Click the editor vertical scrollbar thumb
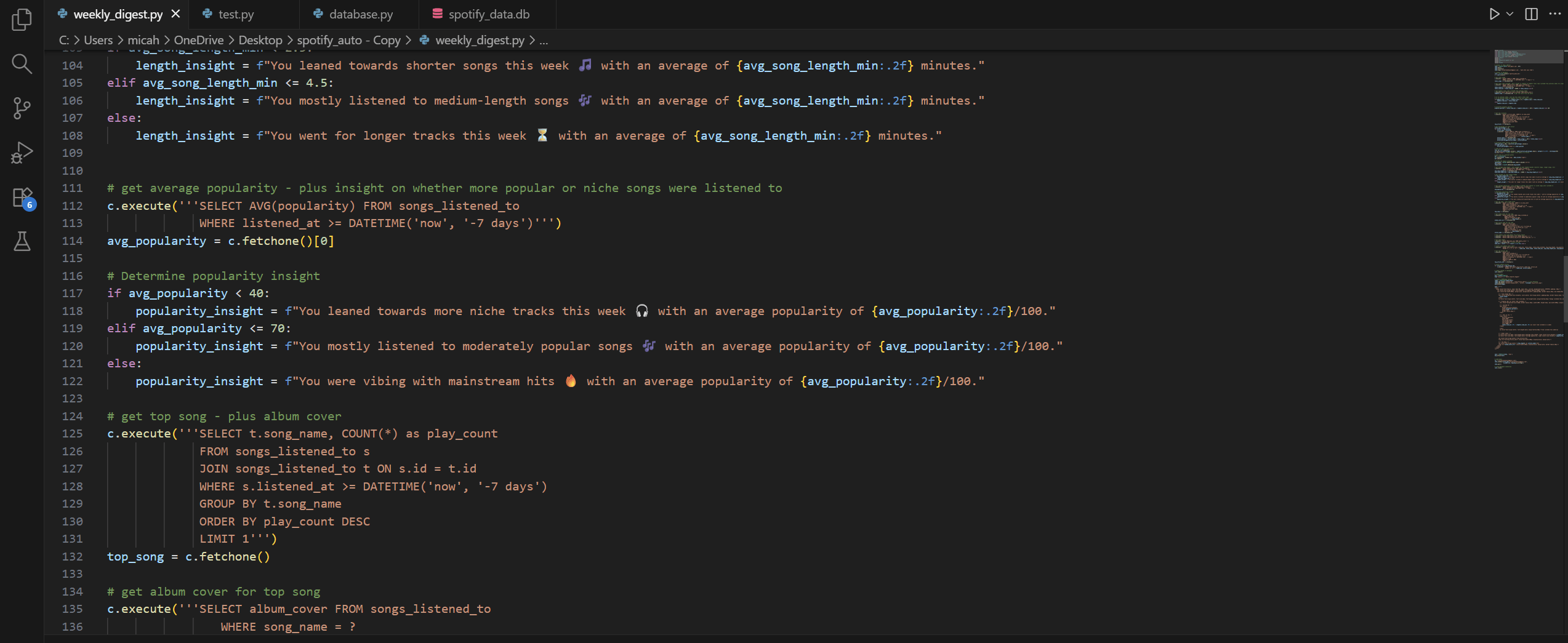This screenshot has height=643, width=1568. (x=1565, y=288)
